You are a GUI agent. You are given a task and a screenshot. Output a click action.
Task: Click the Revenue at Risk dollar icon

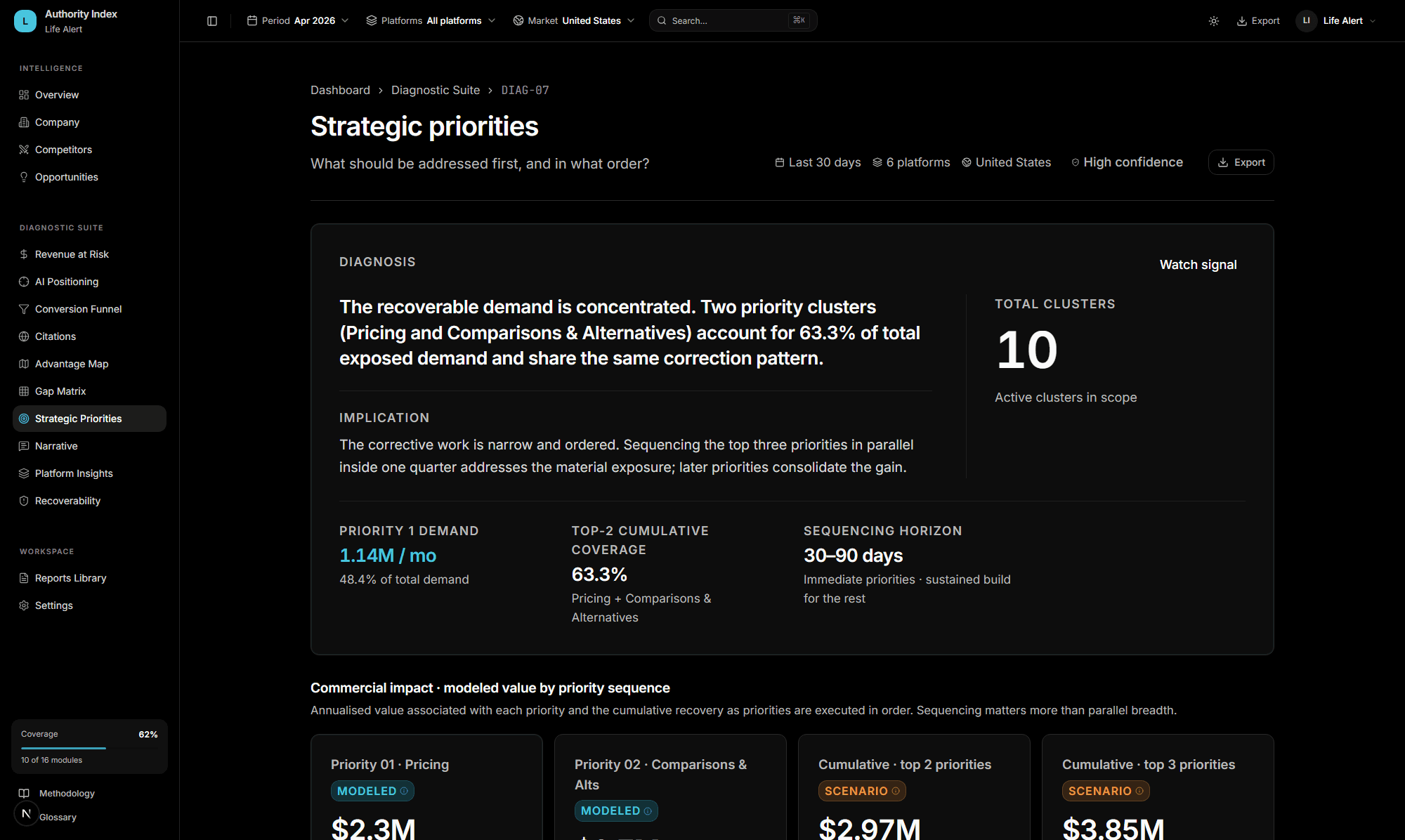point(24,254)
